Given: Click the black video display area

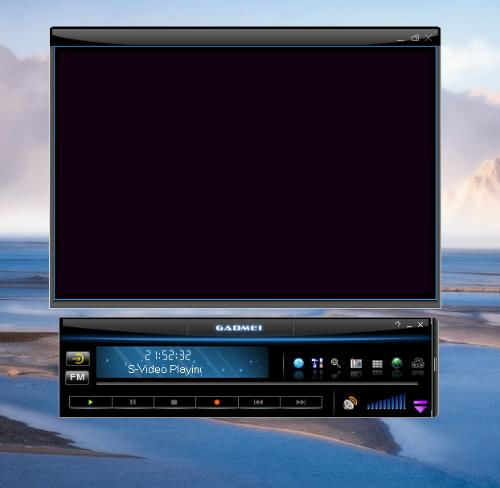Looking at the screenshot, I should 245,173.
